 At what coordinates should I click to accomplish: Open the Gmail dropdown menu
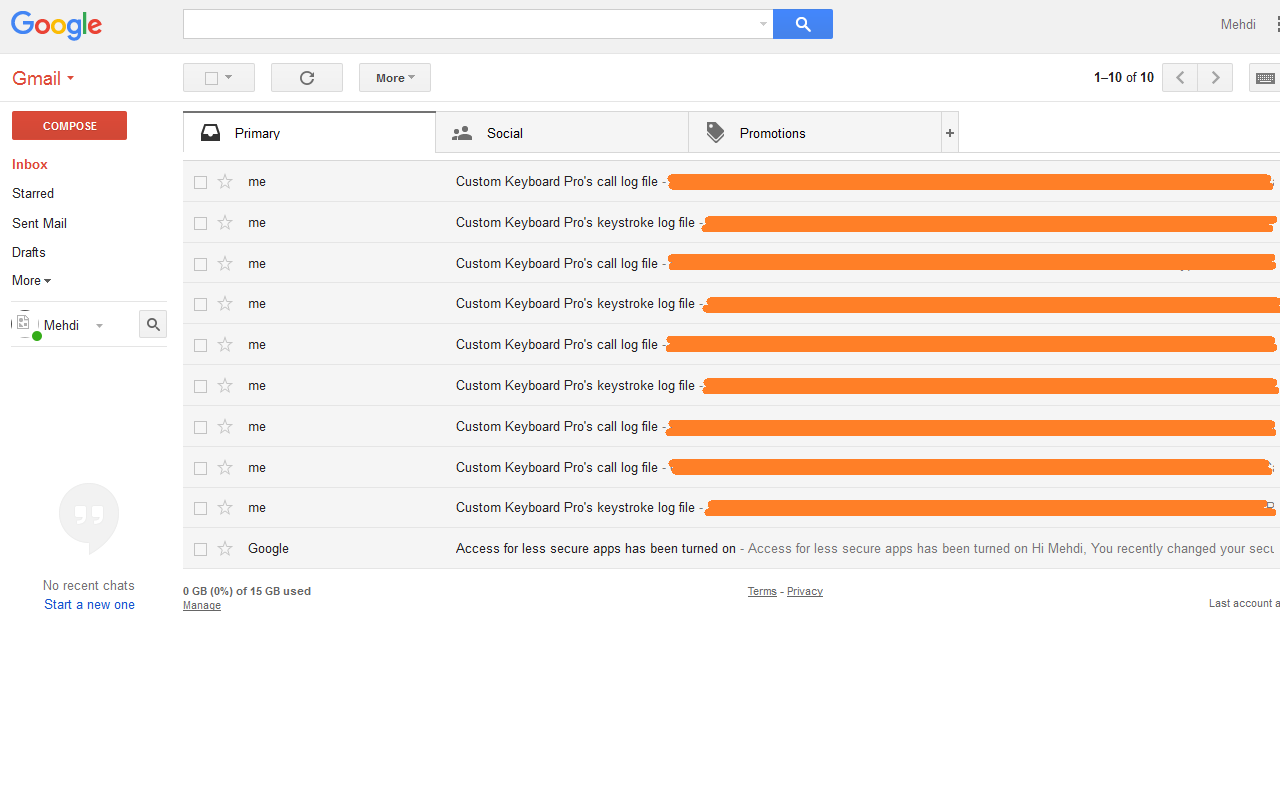[43, 78]
